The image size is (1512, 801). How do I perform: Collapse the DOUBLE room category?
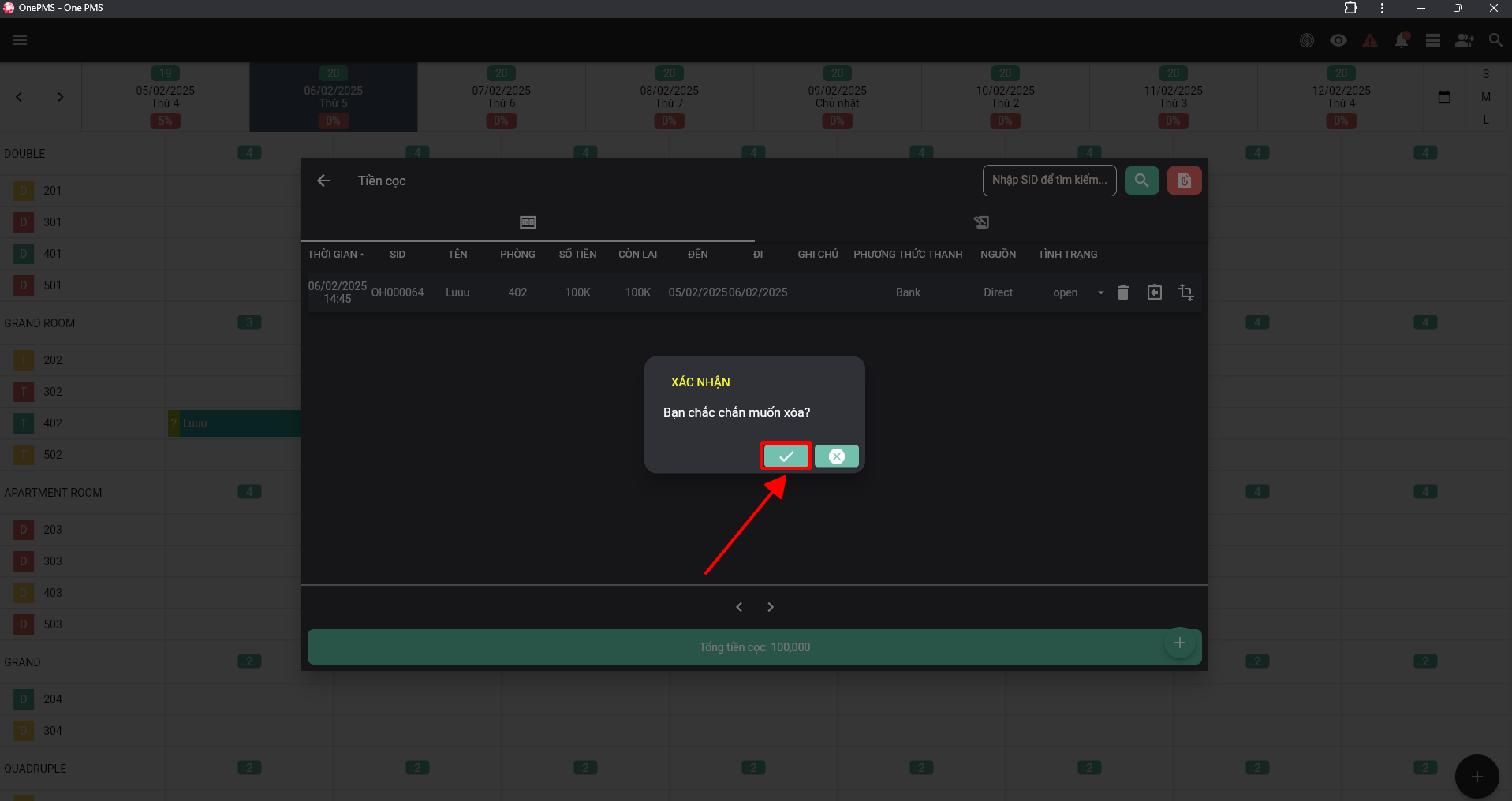pyautogui.click(x=24, y=154)
